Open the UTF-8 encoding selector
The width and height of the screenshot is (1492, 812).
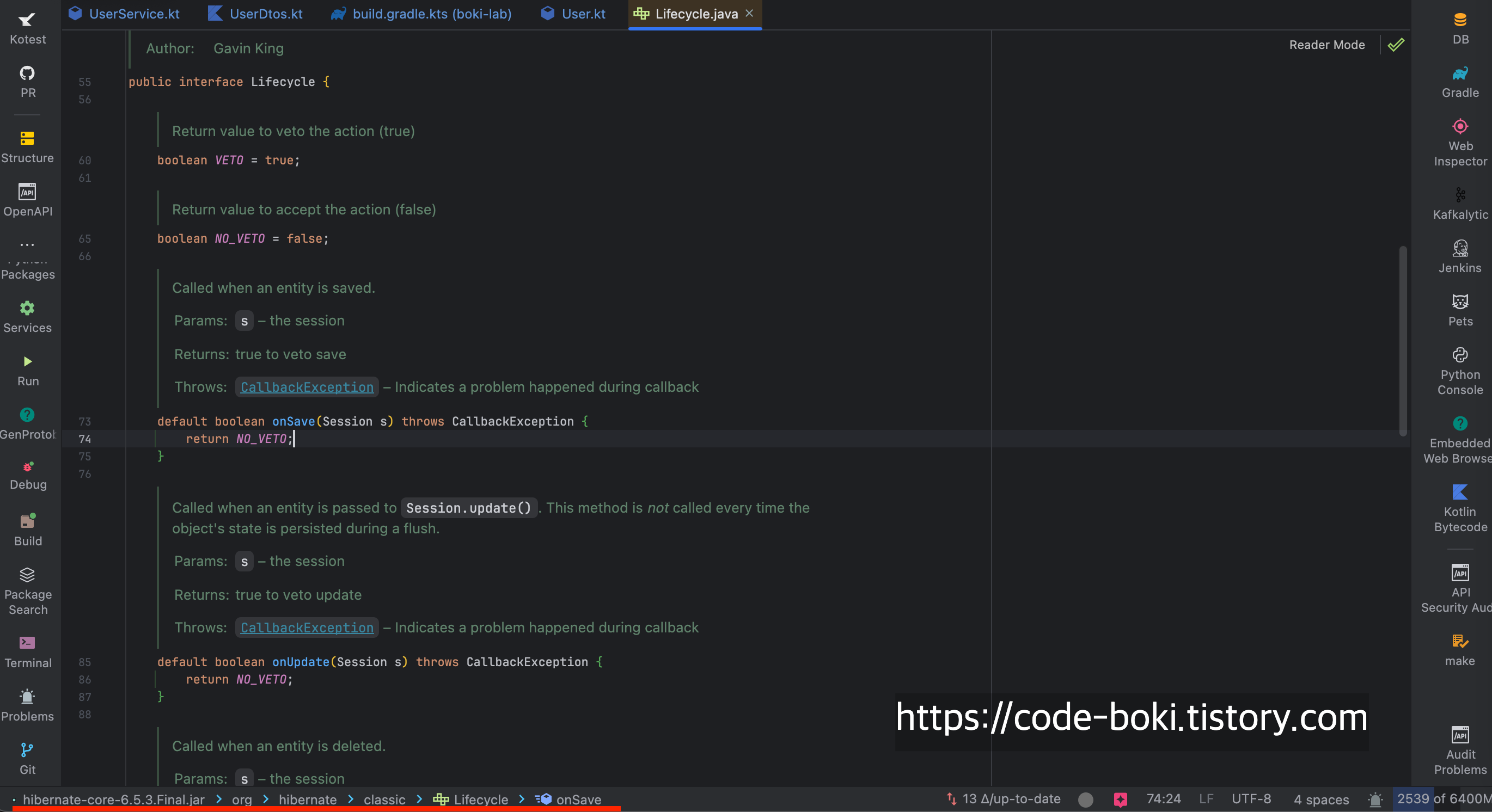(x=1251, y=799)
